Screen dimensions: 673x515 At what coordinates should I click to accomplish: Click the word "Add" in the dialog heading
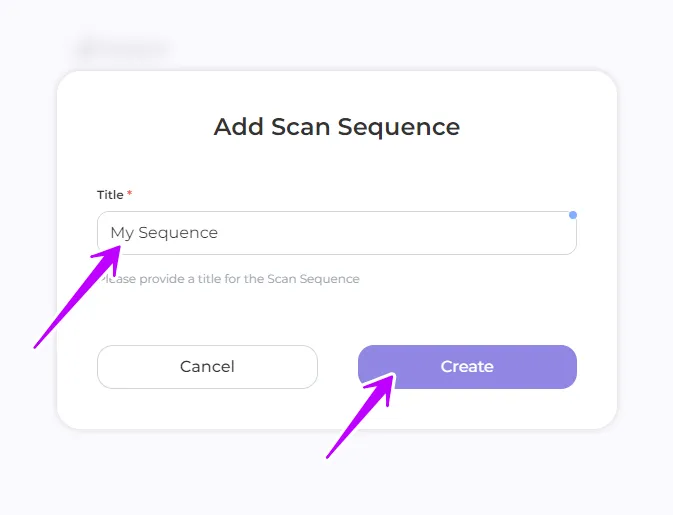click(x=239, y=127)
